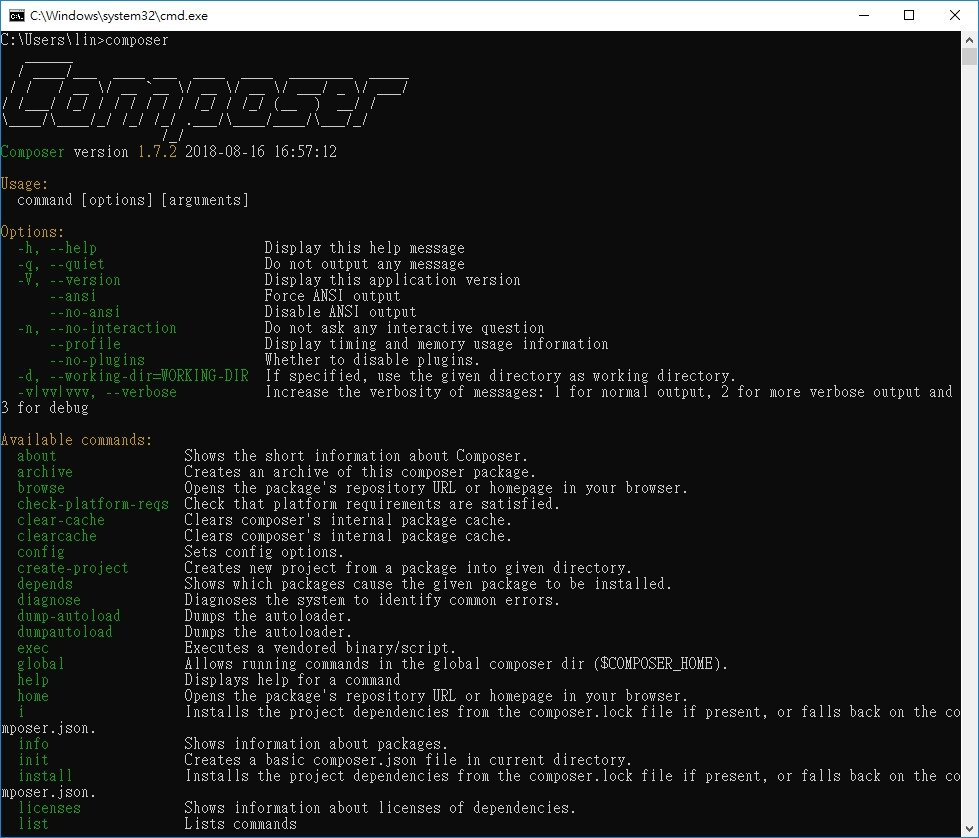This screenshot has height=838, width=979.
Task: Click the 'init' command
Action: tap(34, 760)
